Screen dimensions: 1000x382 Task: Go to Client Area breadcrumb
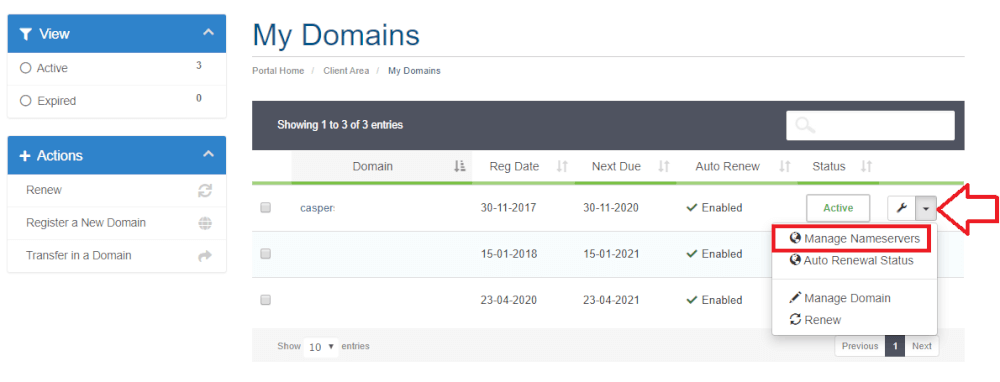pyautogui.click(x=346, y=71)
